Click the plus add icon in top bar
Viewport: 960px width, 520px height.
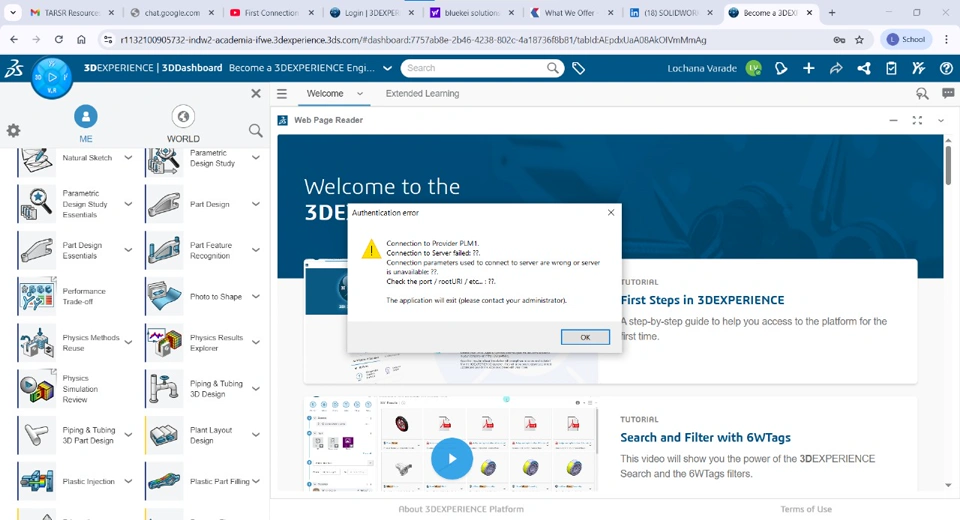(x=809, y=69)
